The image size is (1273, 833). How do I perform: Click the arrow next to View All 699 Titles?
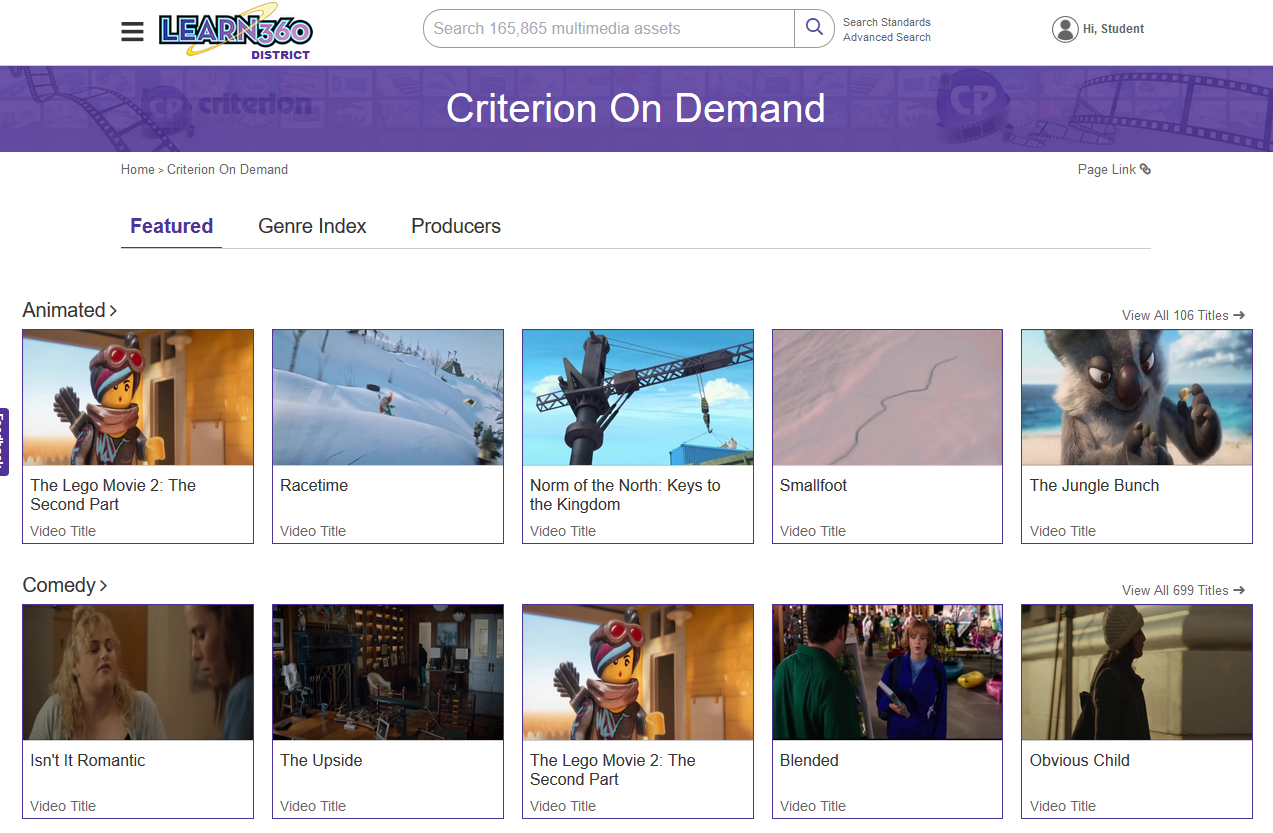point(1240,590)
